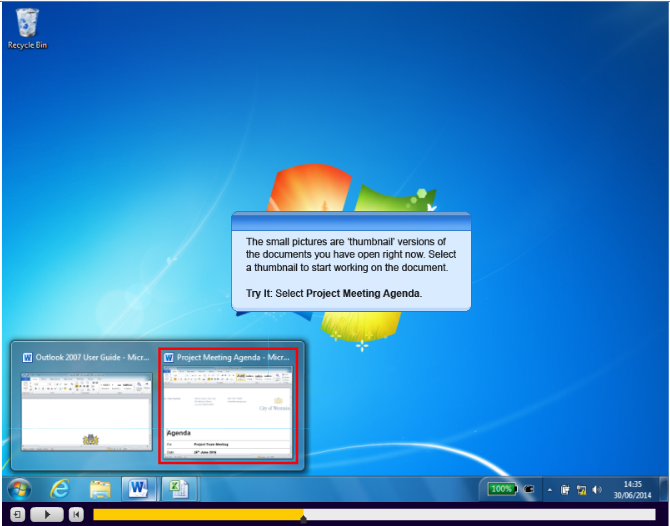
Task: Open the Recycle Bin desktop icon
Action: [26, 25]
